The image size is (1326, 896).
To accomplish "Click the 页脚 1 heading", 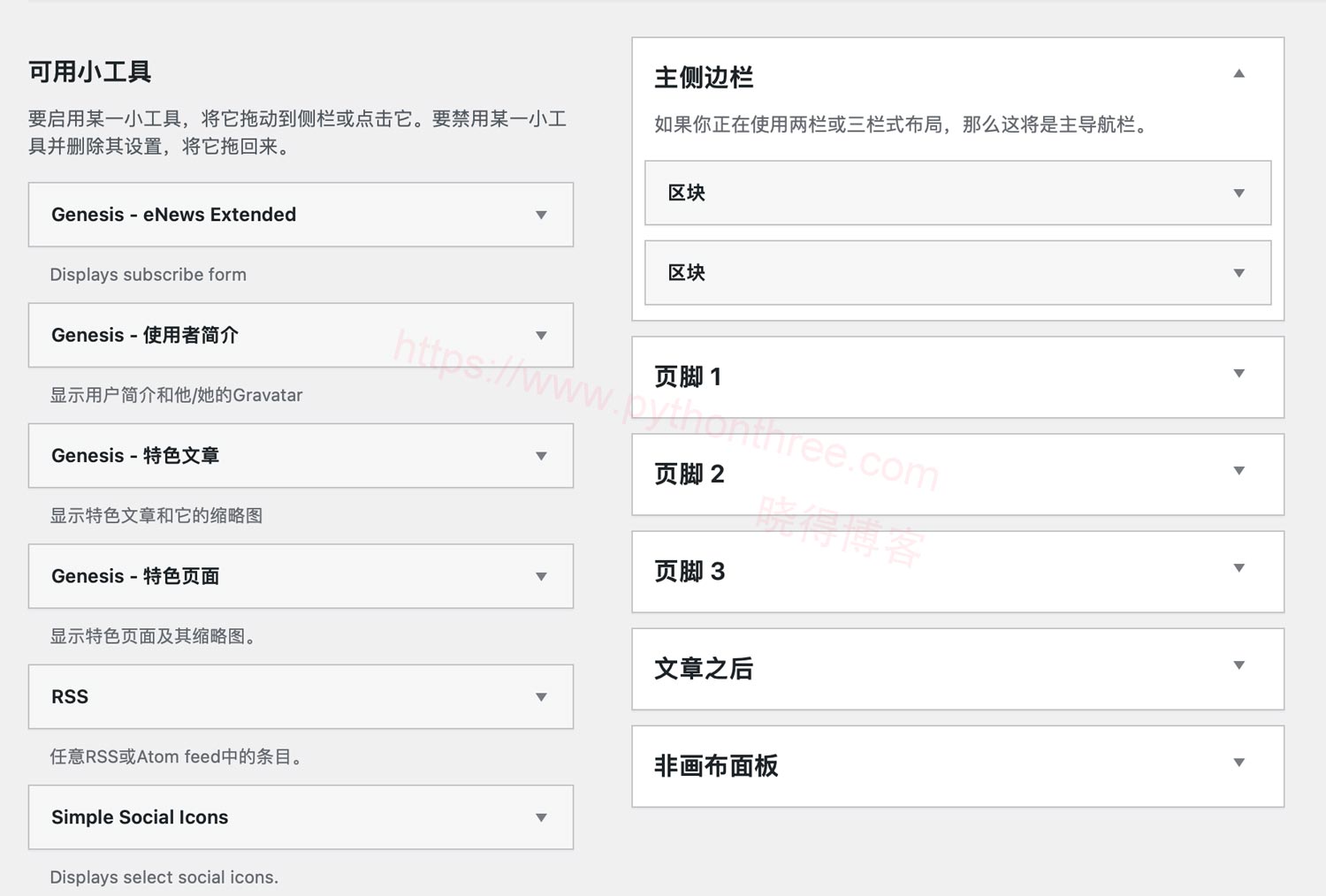I will point(688,377).
